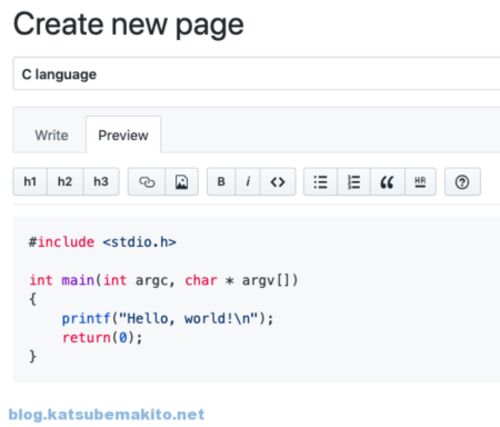Click the page title field "C language"
Viewport: 500px width, 427px height.
[256, 74]
